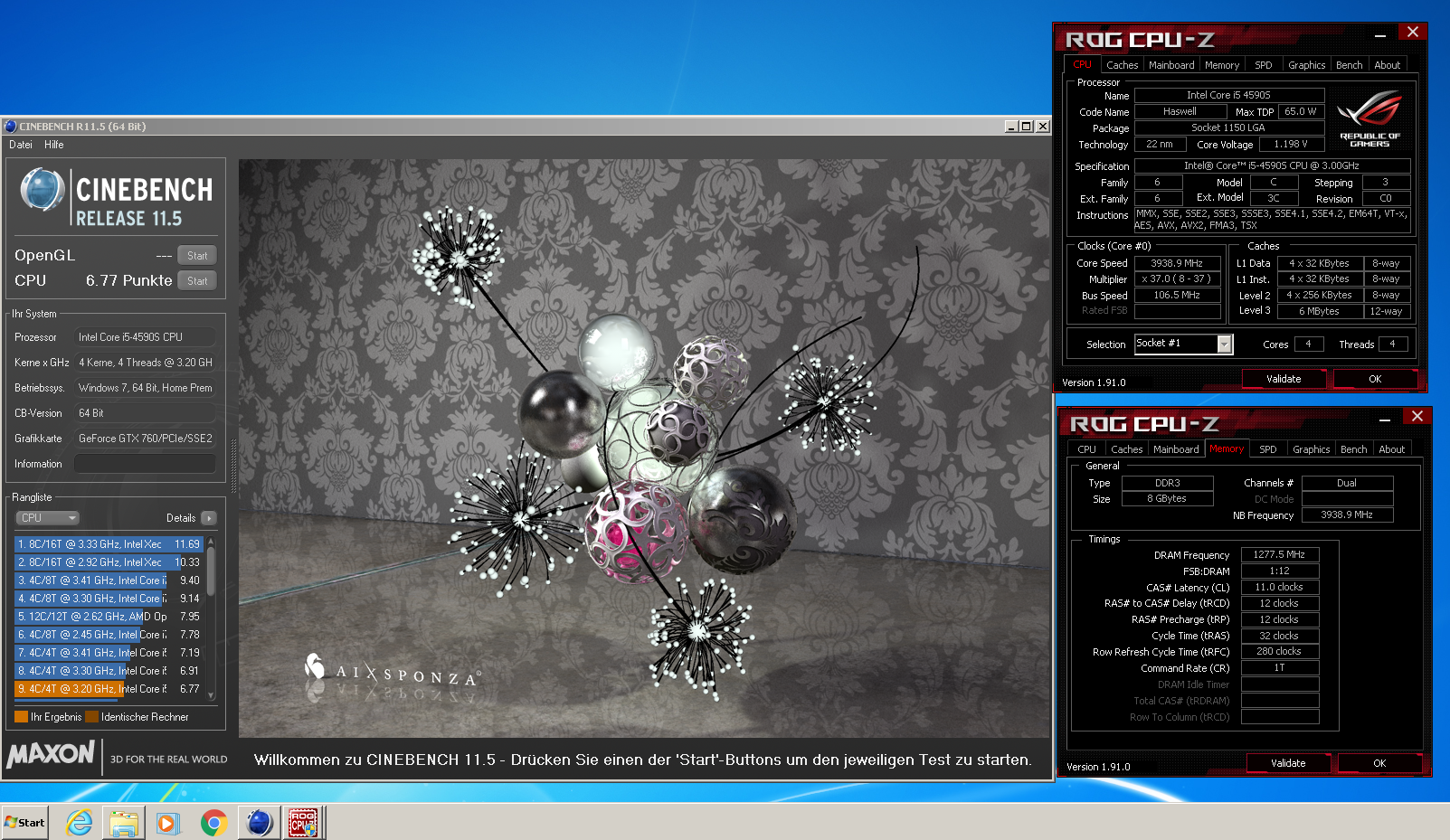Click the Core Voltage 1.198 V value
Screen dimensions: 1450x840
(x=1291, y=144)
